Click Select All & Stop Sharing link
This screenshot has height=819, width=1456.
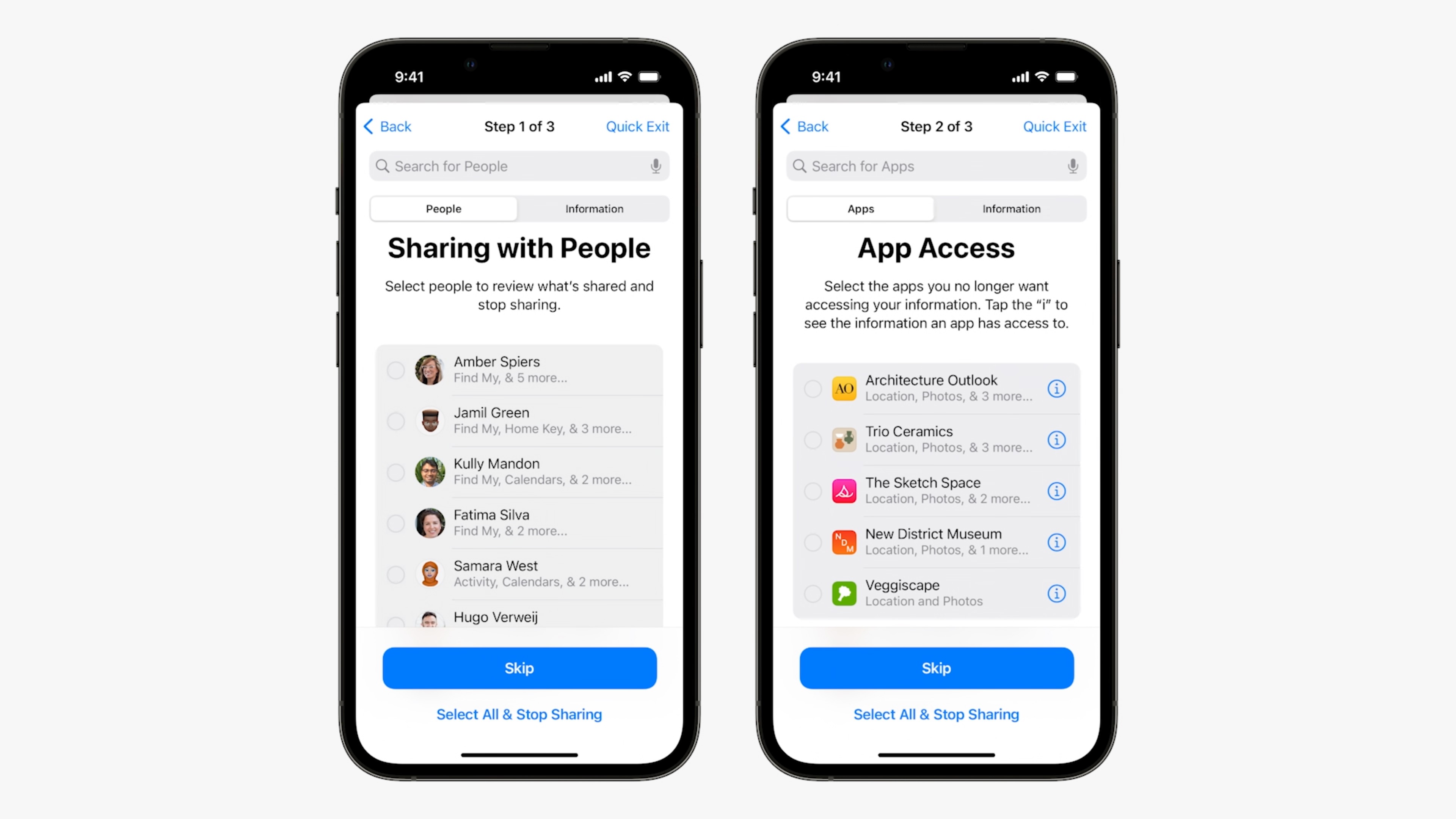pyautogui.click(x=519, y=714)
